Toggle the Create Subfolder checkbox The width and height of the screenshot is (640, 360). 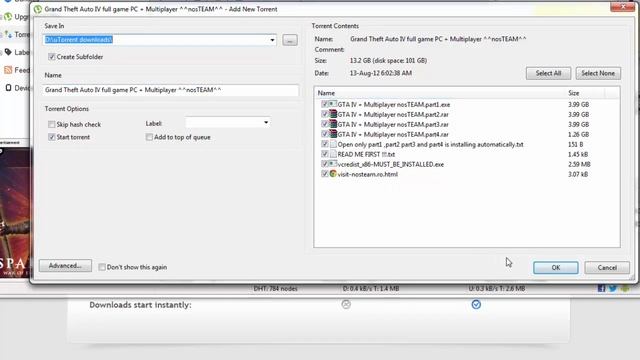[51, 57]
